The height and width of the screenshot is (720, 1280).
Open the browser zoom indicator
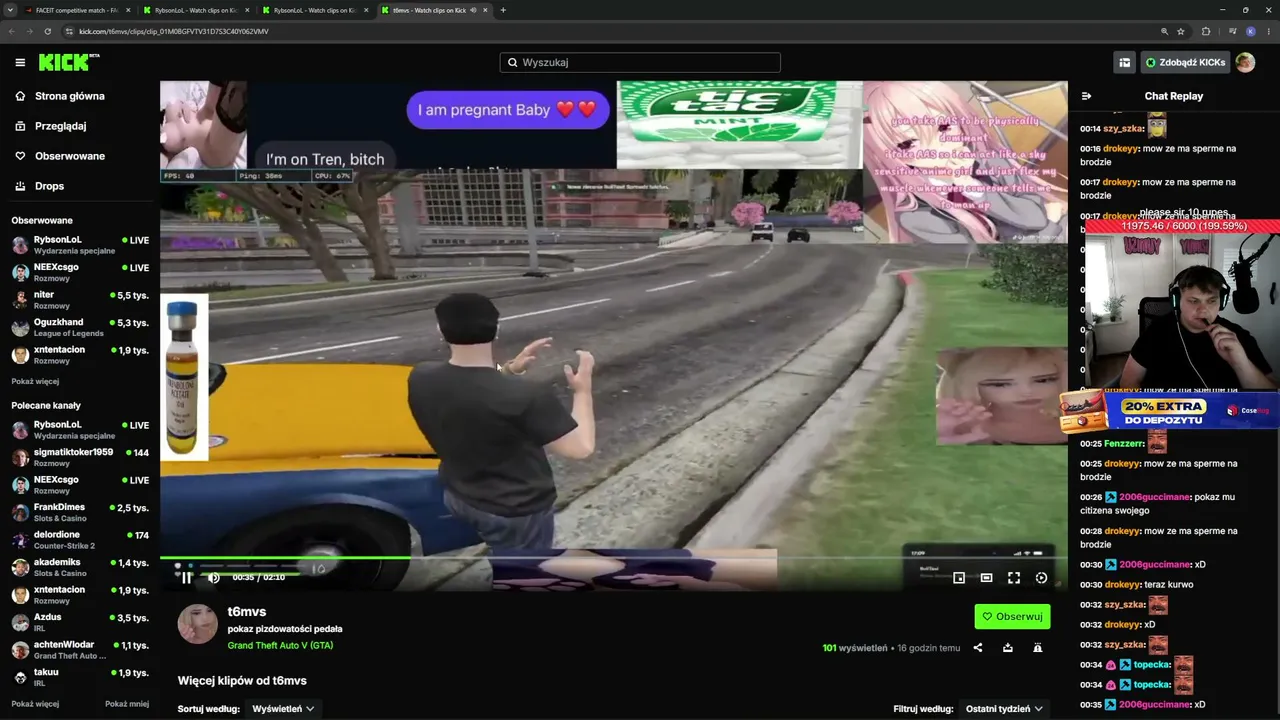click(x=1164, y=31)
